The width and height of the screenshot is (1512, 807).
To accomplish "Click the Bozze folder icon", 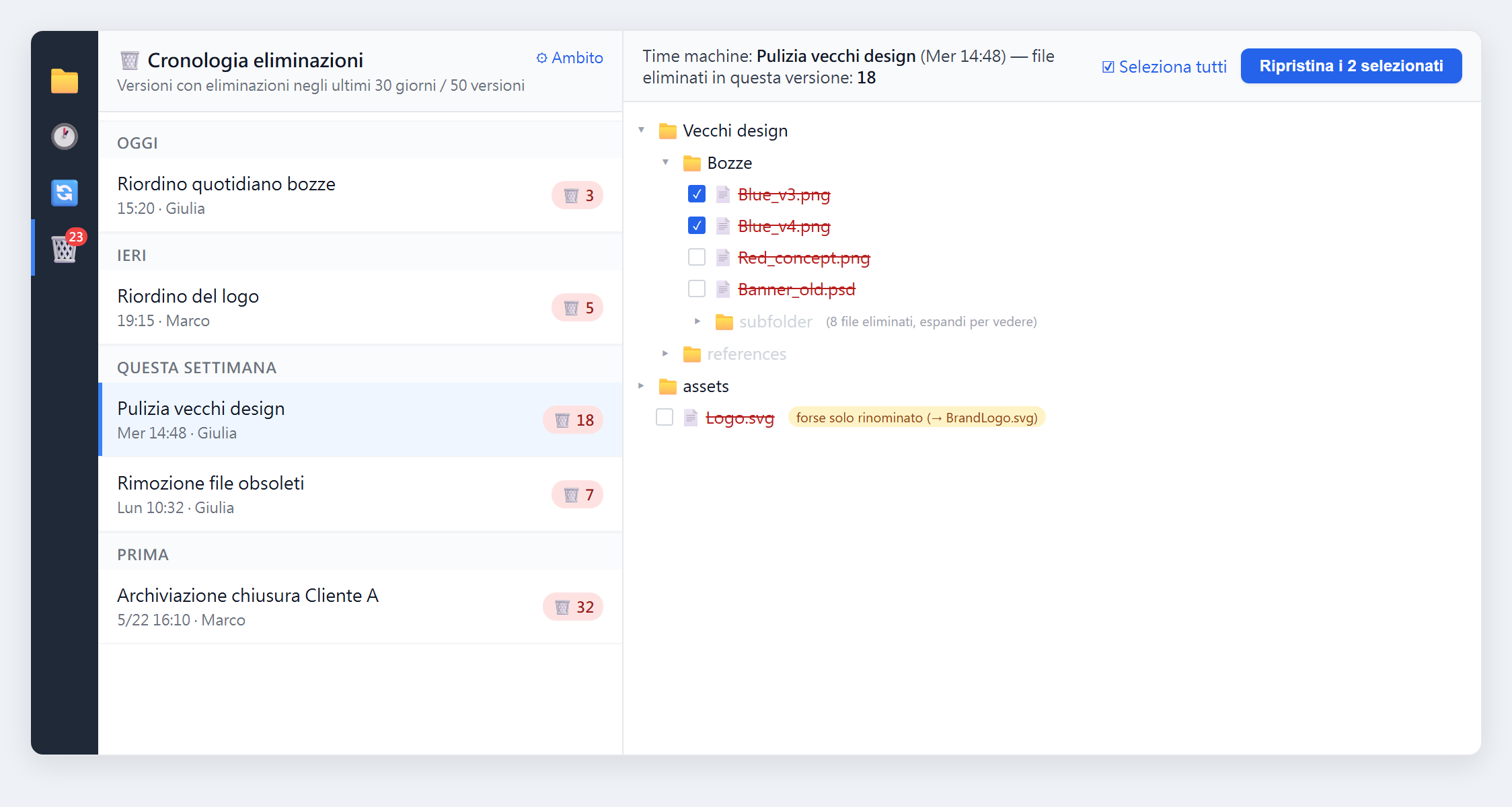I will [x=692, y=163].
